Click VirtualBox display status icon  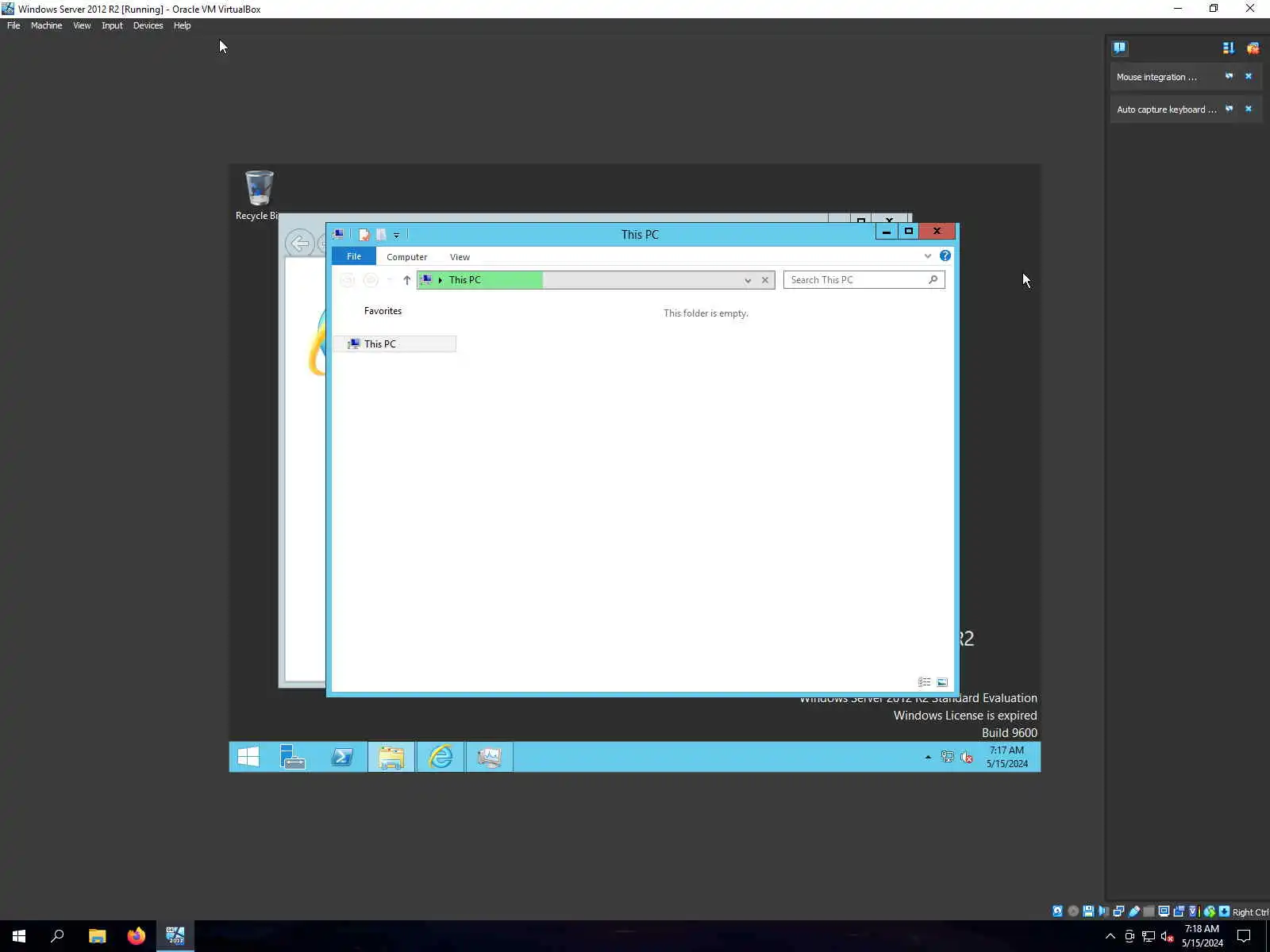pyautogui.click(x=1164, y=912)
